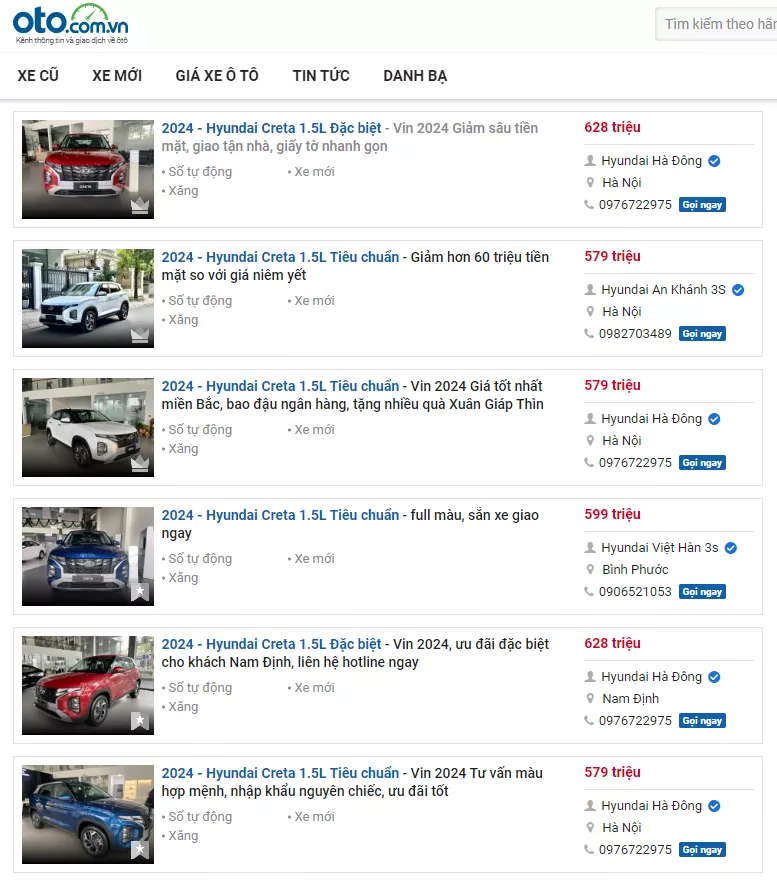Screen dimensions: 777x880
Task: Click location pin icon beside Bình Phước
Action: click(x=590, y=570)
